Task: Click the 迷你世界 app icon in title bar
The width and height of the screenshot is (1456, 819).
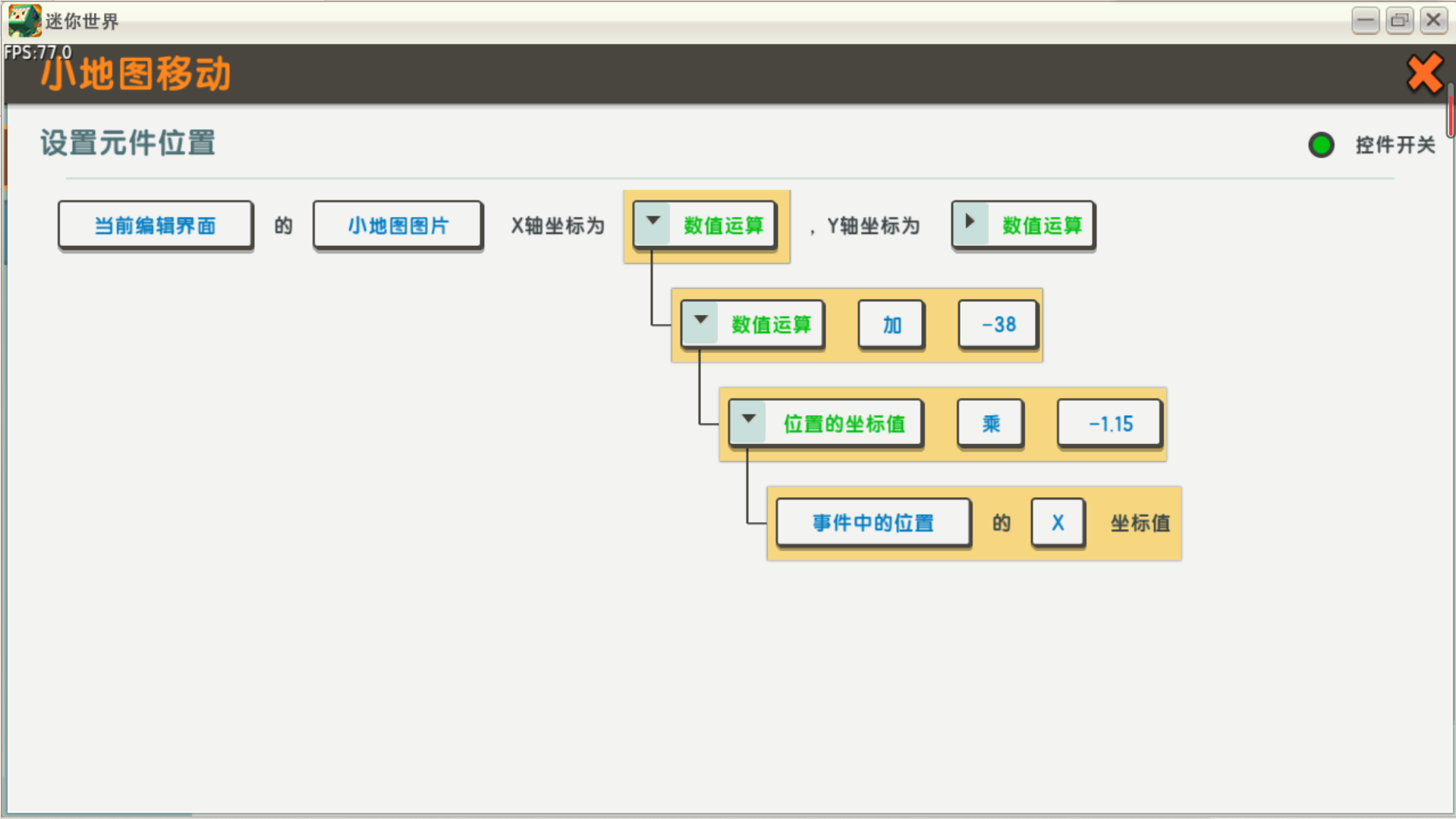Action: (24, 20)
